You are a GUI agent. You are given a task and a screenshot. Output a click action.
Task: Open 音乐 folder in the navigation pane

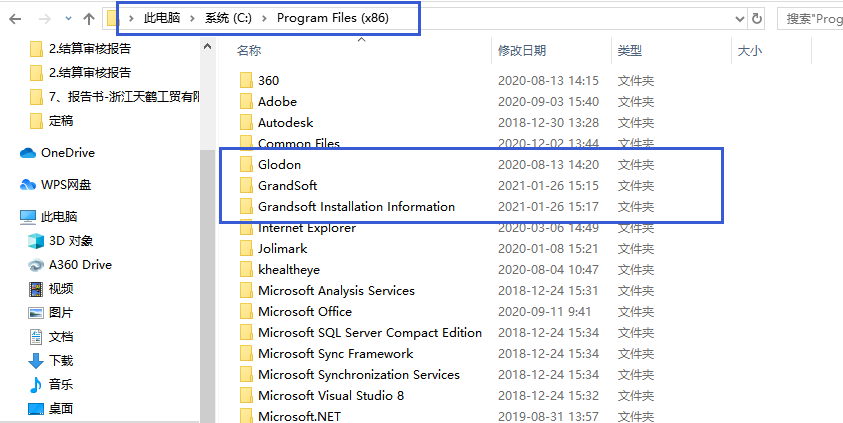pos(51,385)
